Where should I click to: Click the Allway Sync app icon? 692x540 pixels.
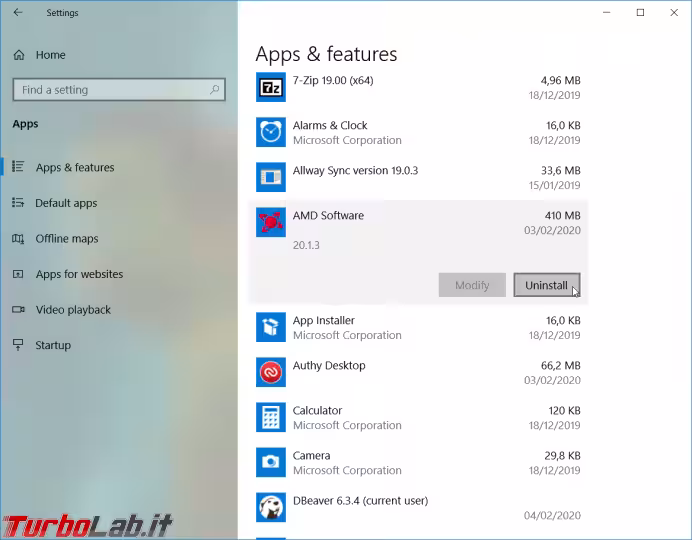point(271,177)
